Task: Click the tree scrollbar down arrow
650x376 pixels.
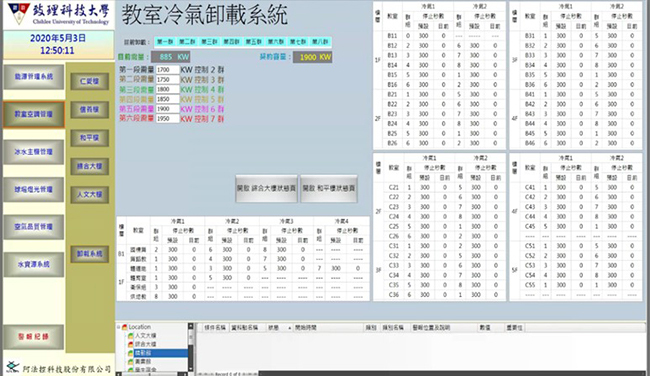Action: [191, 368]
